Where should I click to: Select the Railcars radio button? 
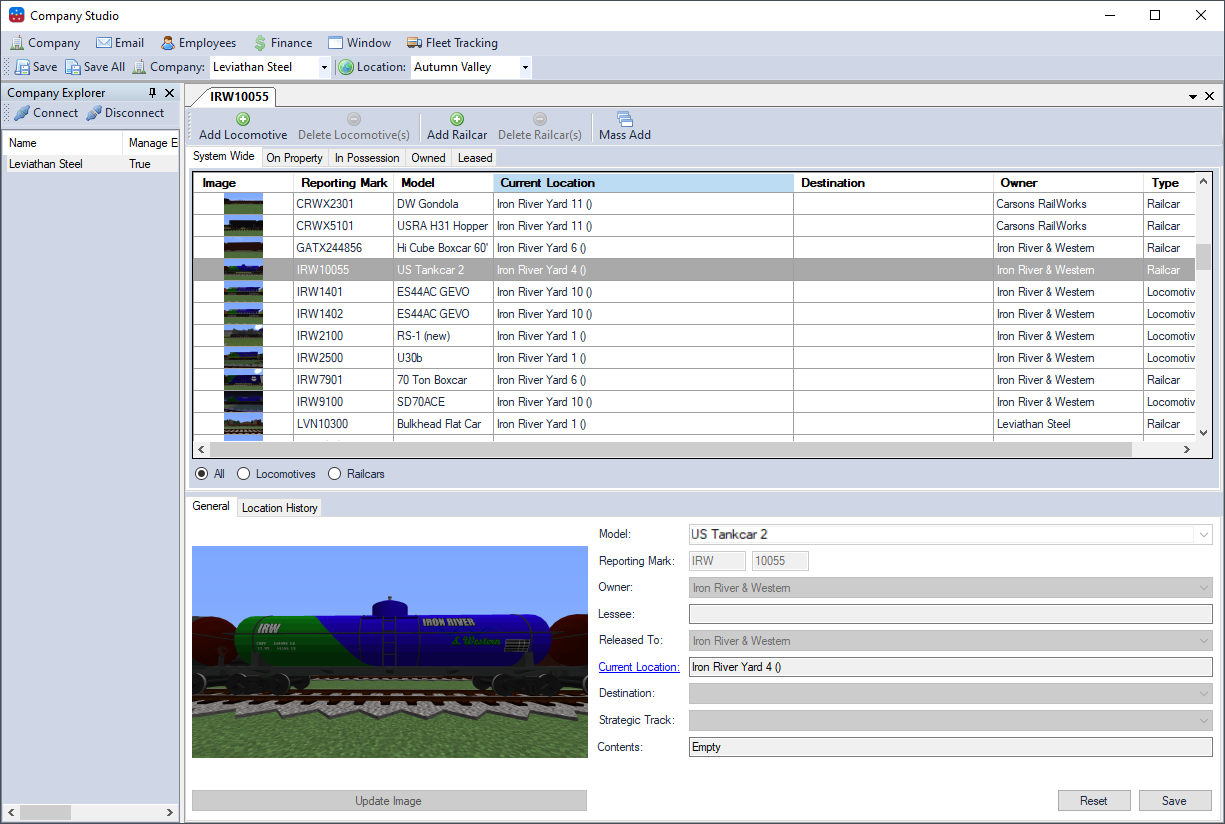point(335,474)
